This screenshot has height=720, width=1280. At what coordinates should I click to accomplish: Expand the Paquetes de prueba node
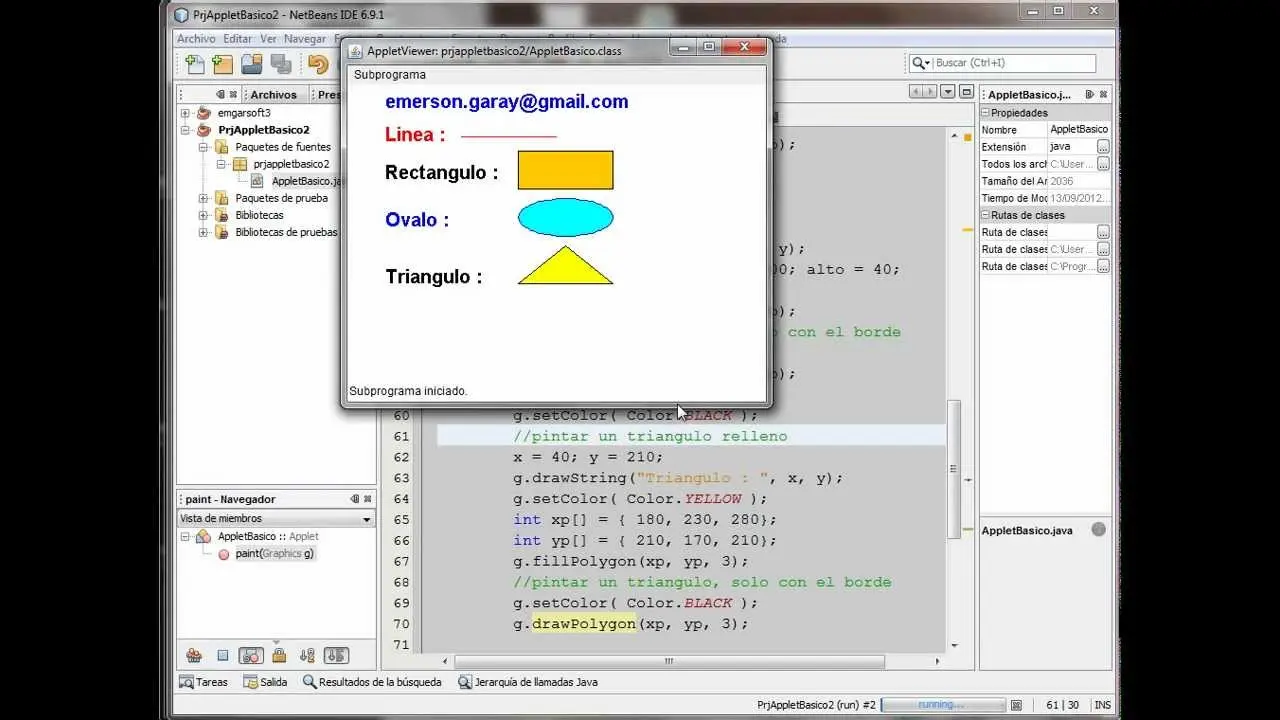pyautogui.click(x=203, y=198)
